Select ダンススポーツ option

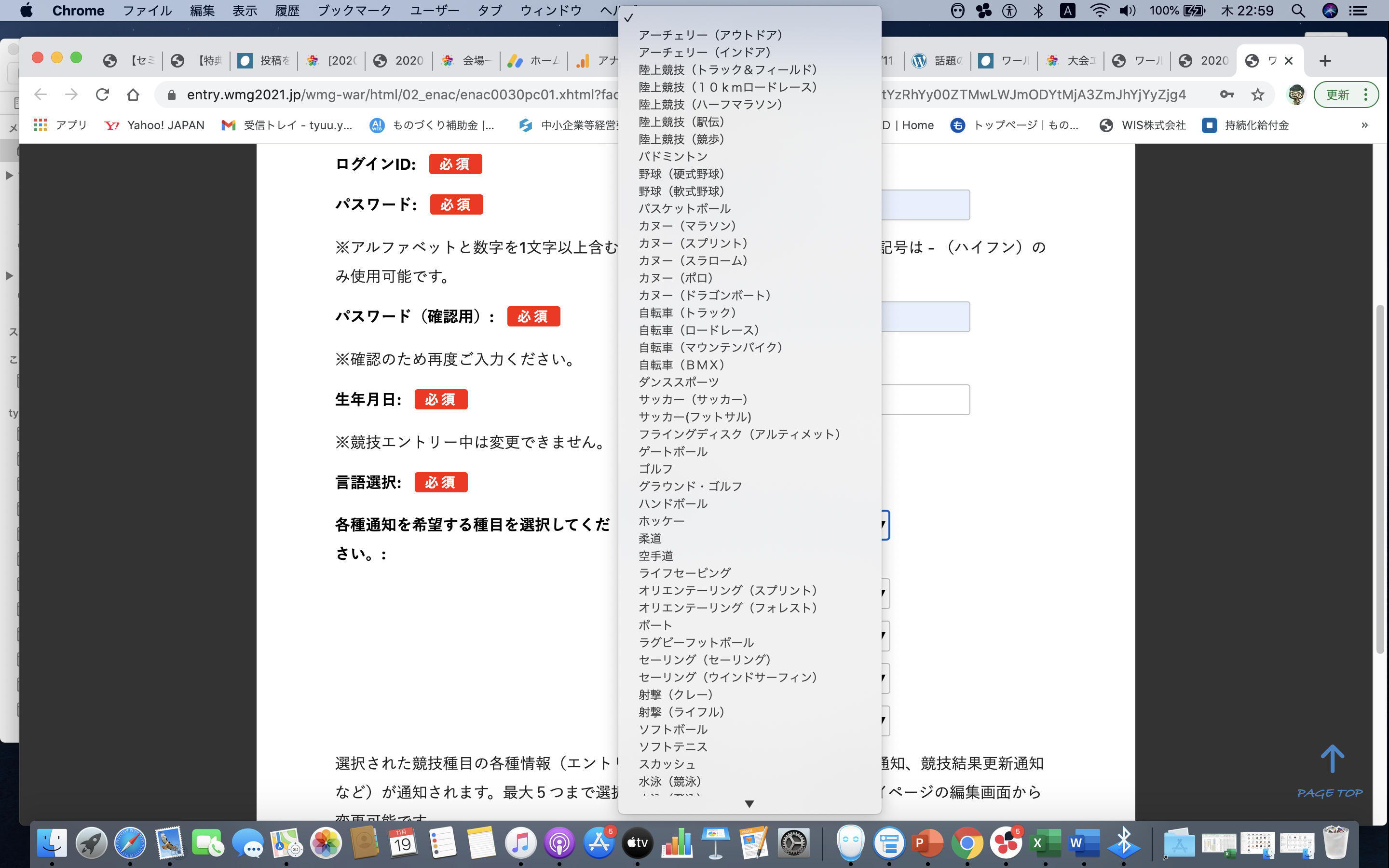click(749, 382)
